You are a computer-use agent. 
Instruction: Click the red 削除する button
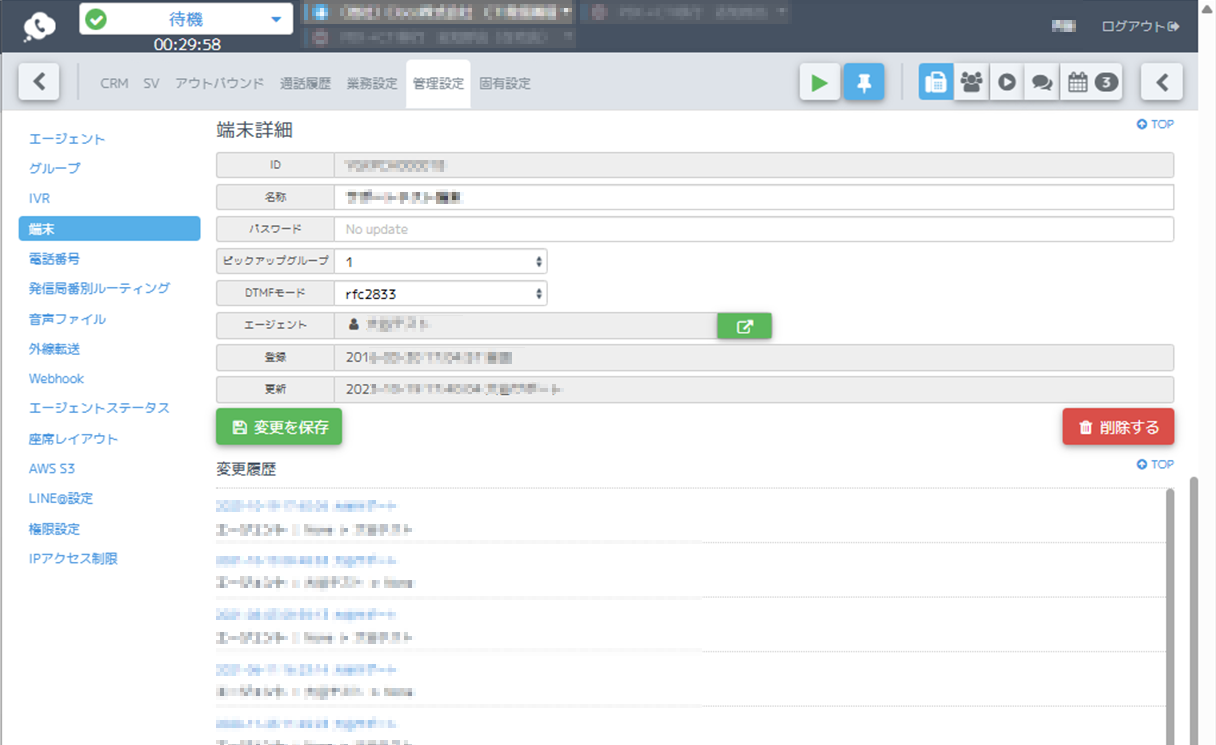coord(1118,427)
